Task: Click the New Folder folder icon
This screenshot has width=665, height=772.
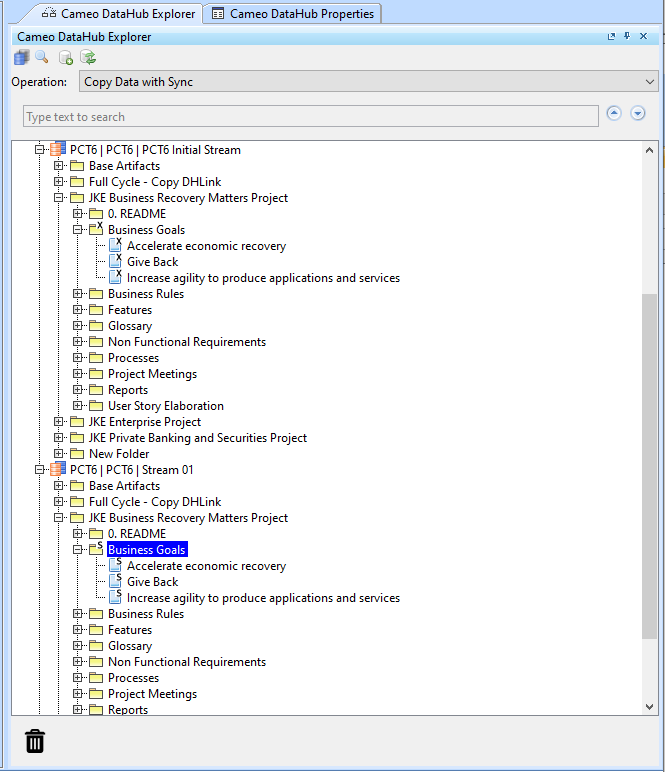Action: tap(77, 453)
